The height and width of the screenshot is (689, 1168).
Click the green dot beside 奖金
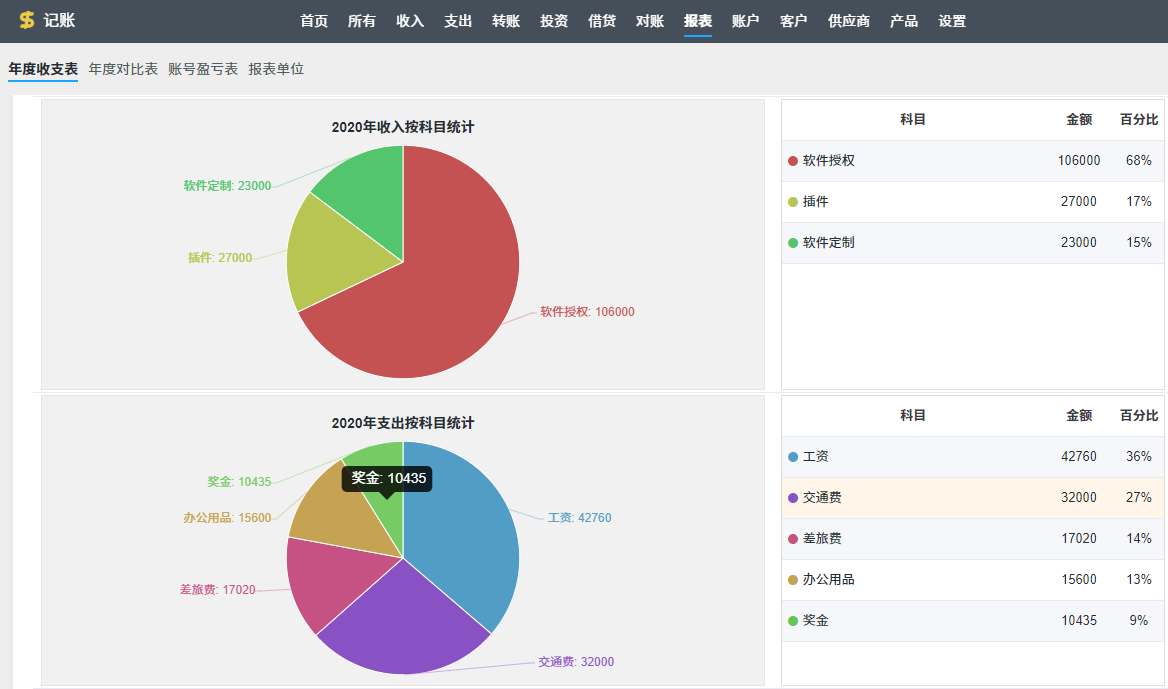(x=793, y=620)
